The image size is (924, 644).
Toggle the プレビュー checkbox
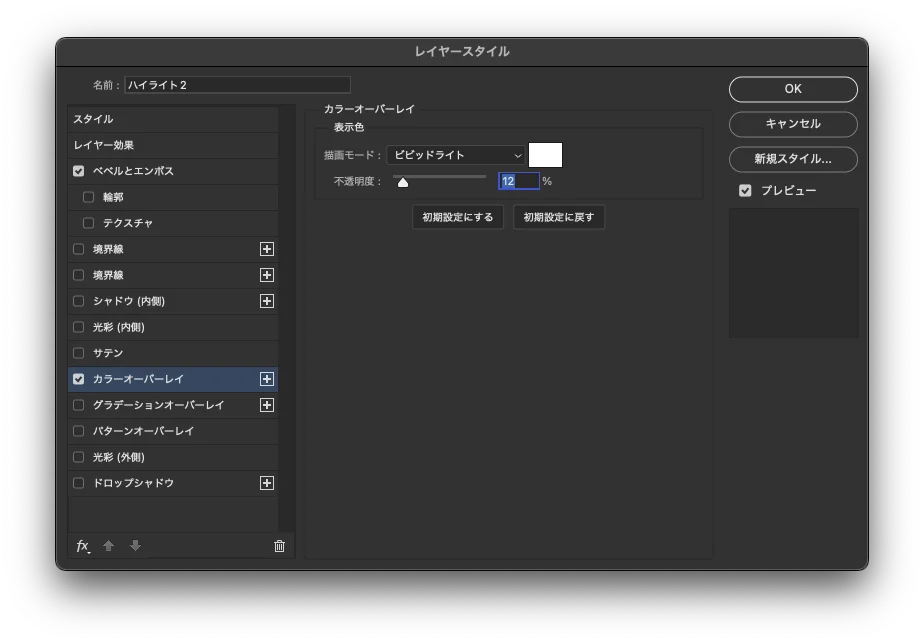click(x=745, y=190)
